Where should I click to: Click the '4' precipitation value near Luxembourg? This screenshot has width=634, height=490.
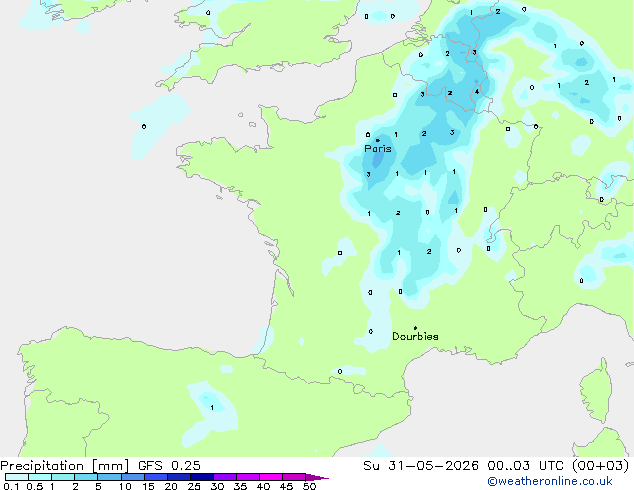tap(477, 92)
